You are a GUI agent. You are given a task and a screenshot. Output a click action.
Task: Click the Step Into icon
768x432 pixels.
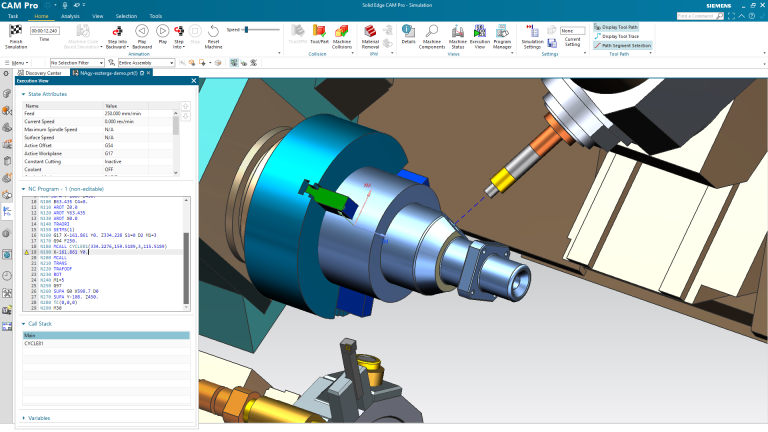click(x=179, y=31)
